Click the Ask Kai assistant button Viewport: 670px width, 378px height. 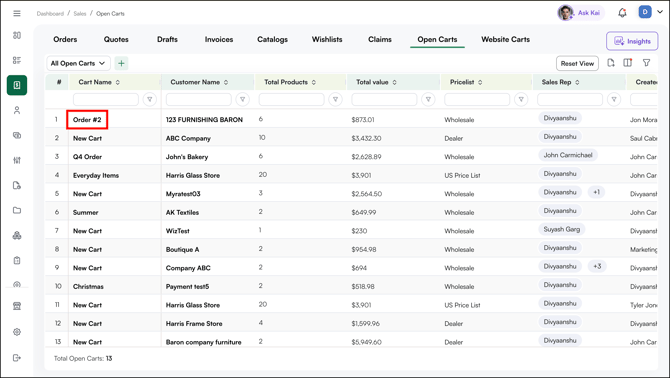click(x=581, y=13)
